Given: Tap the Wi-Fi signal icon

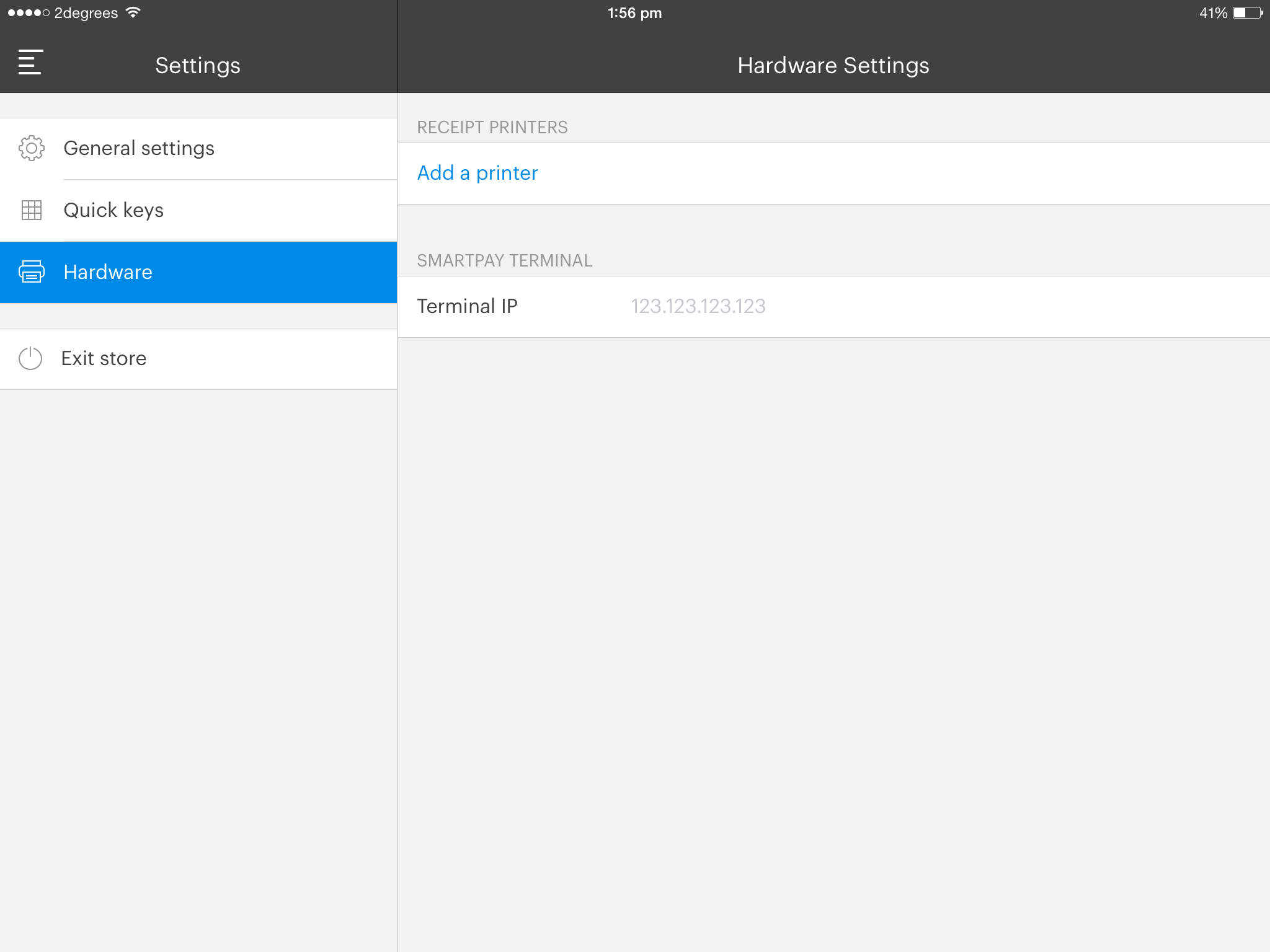Looking at the screenshot, I should pos(133,12).
